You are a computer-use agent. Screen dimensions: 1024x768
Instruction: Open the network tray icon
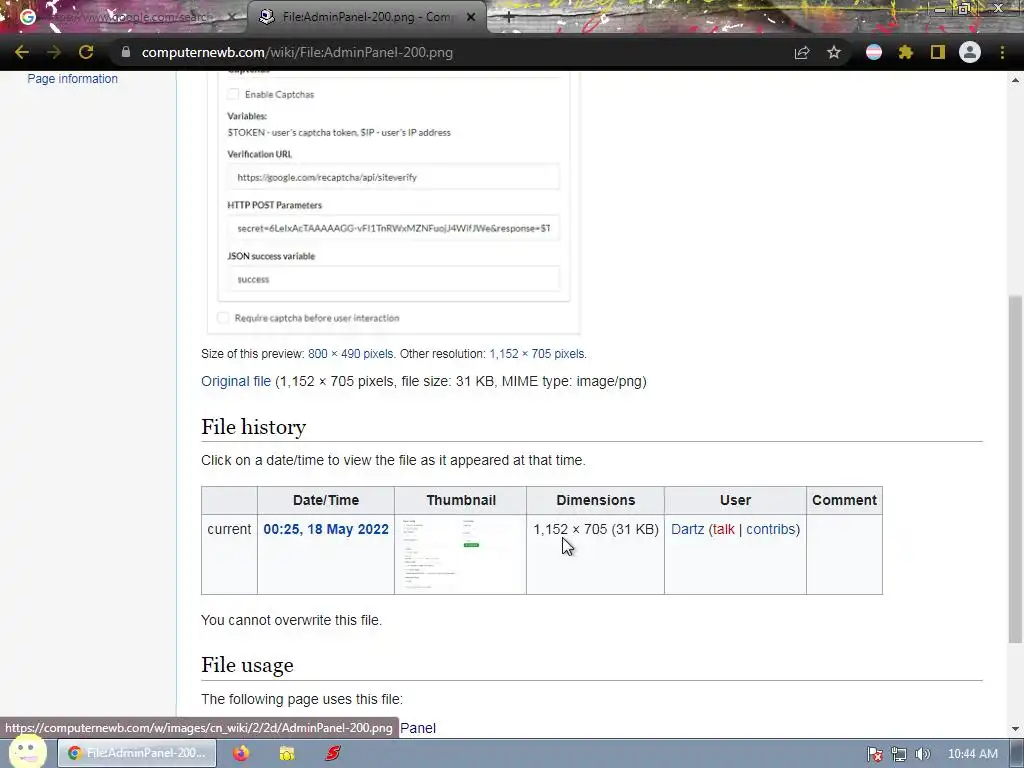coord(899,754)
